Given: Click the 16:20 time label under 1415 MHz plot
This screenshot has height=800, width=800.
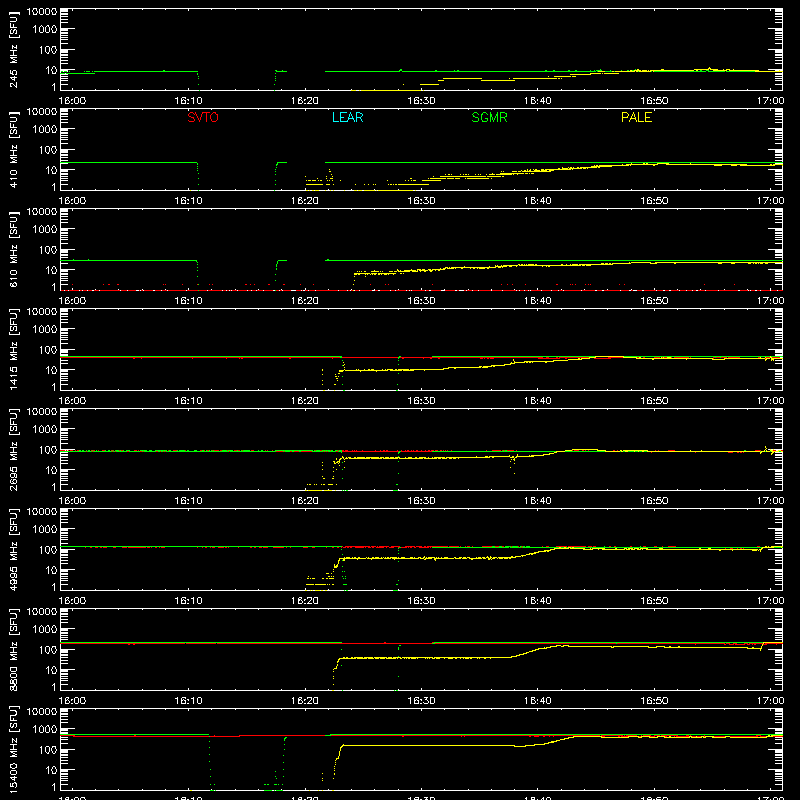Looking at the screenshot, I should coord(305,401).
